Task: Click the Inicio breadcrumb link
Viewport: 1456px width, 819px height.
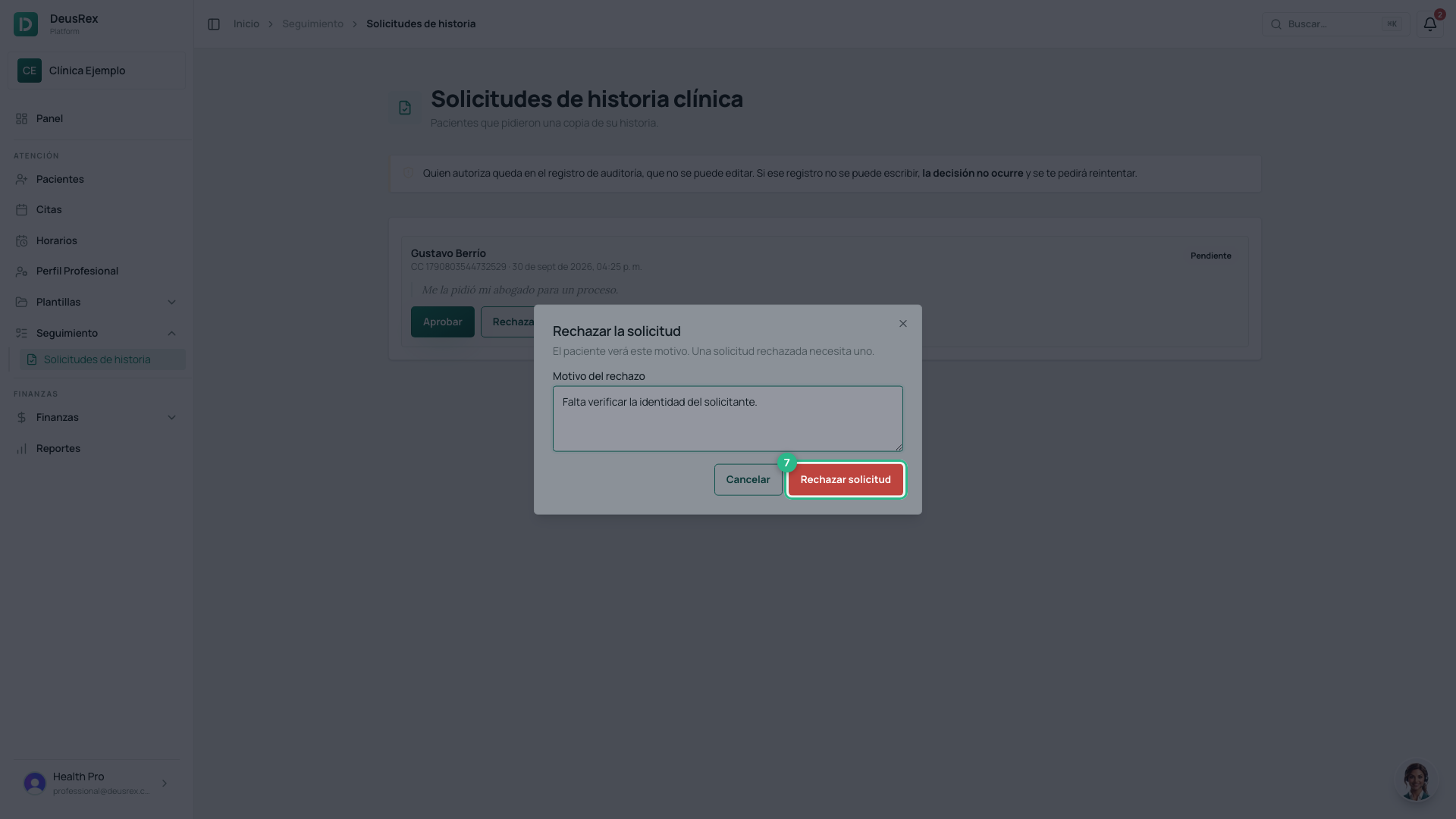Action: pyautogui.click(x=246, y=24)
